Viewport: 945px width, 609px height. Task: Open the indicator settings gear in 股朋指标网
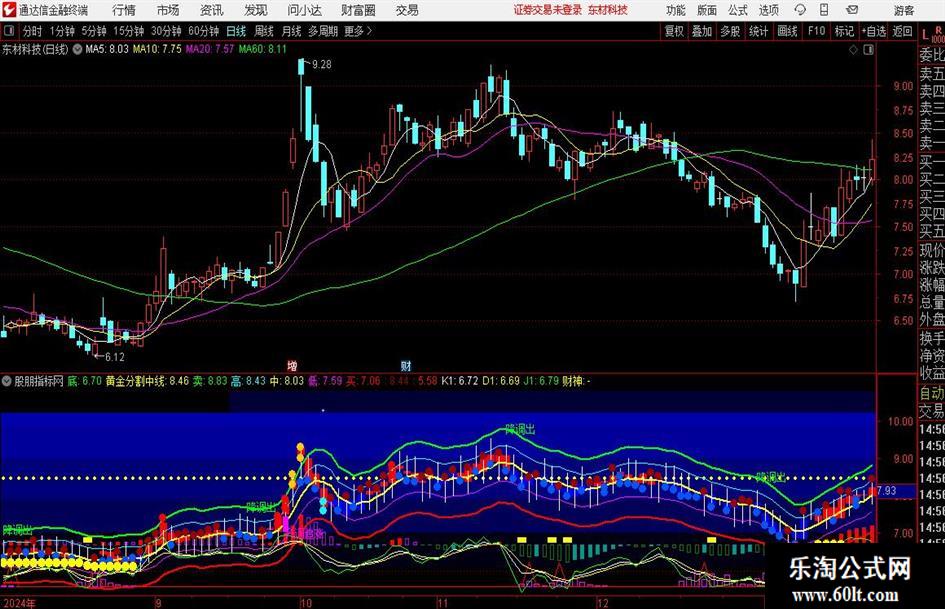(7, 380)
